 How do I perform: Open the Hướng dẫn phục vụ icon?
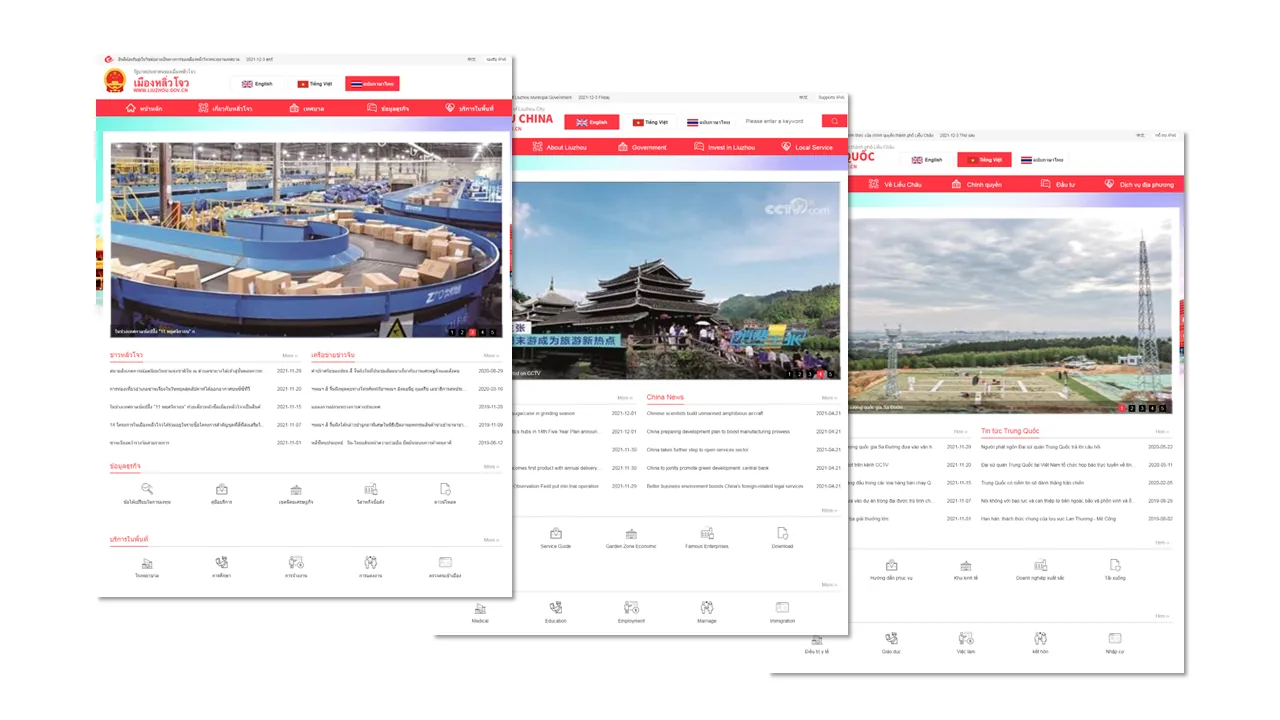[x=891, y=565]
